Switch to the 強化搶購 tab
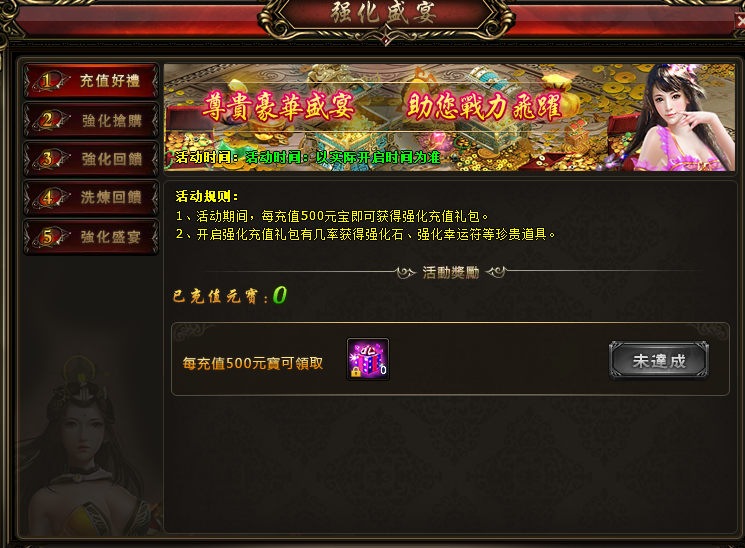 pos(91,120)
